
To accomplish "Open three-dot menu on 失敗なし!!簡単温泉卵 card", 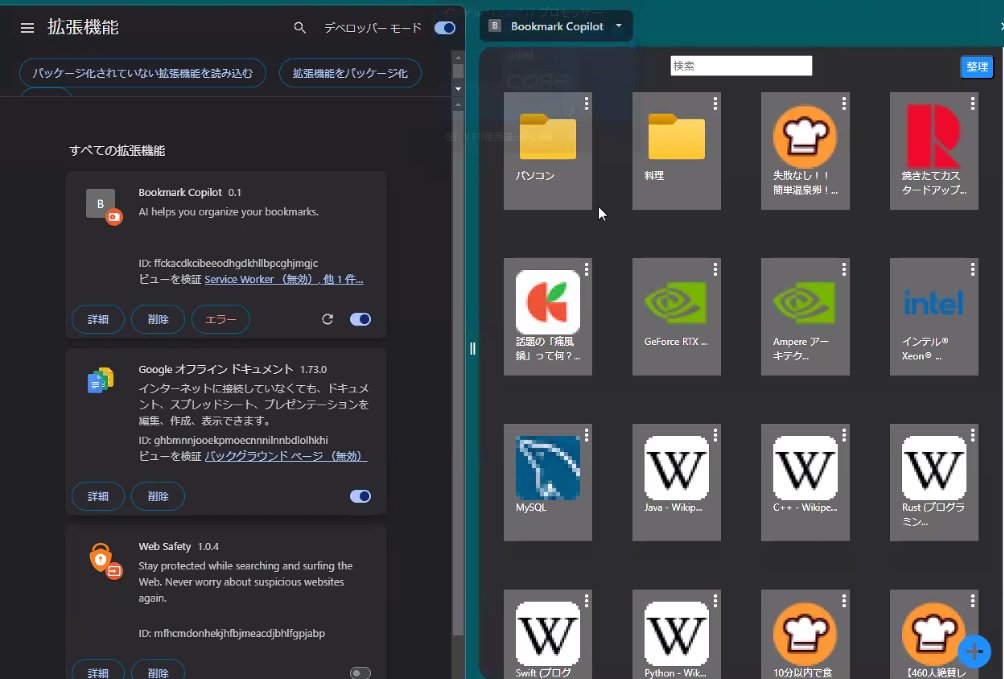I will tap(844, 103).
